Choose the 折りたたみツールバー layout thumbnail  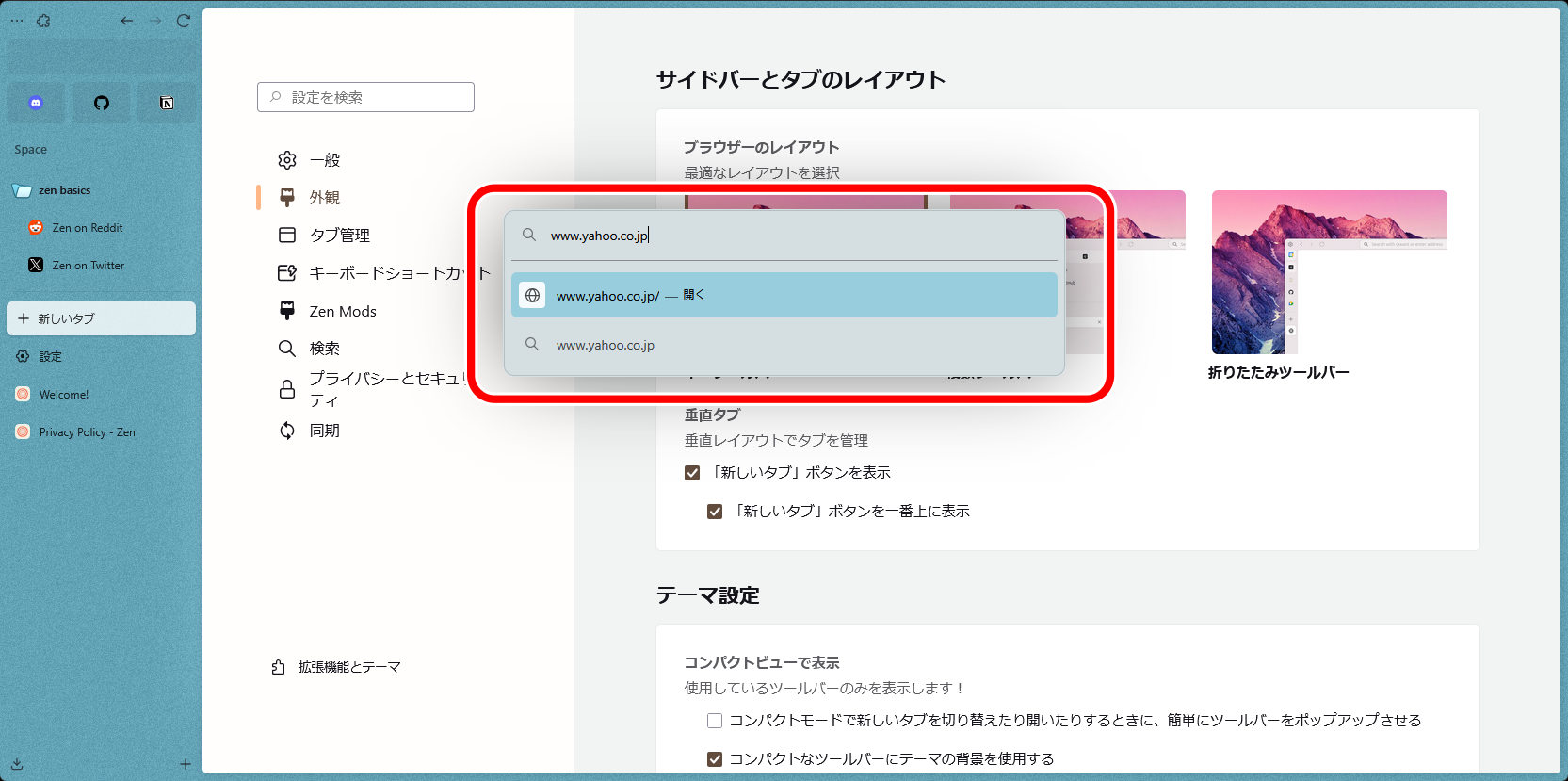coord(1329,272)
